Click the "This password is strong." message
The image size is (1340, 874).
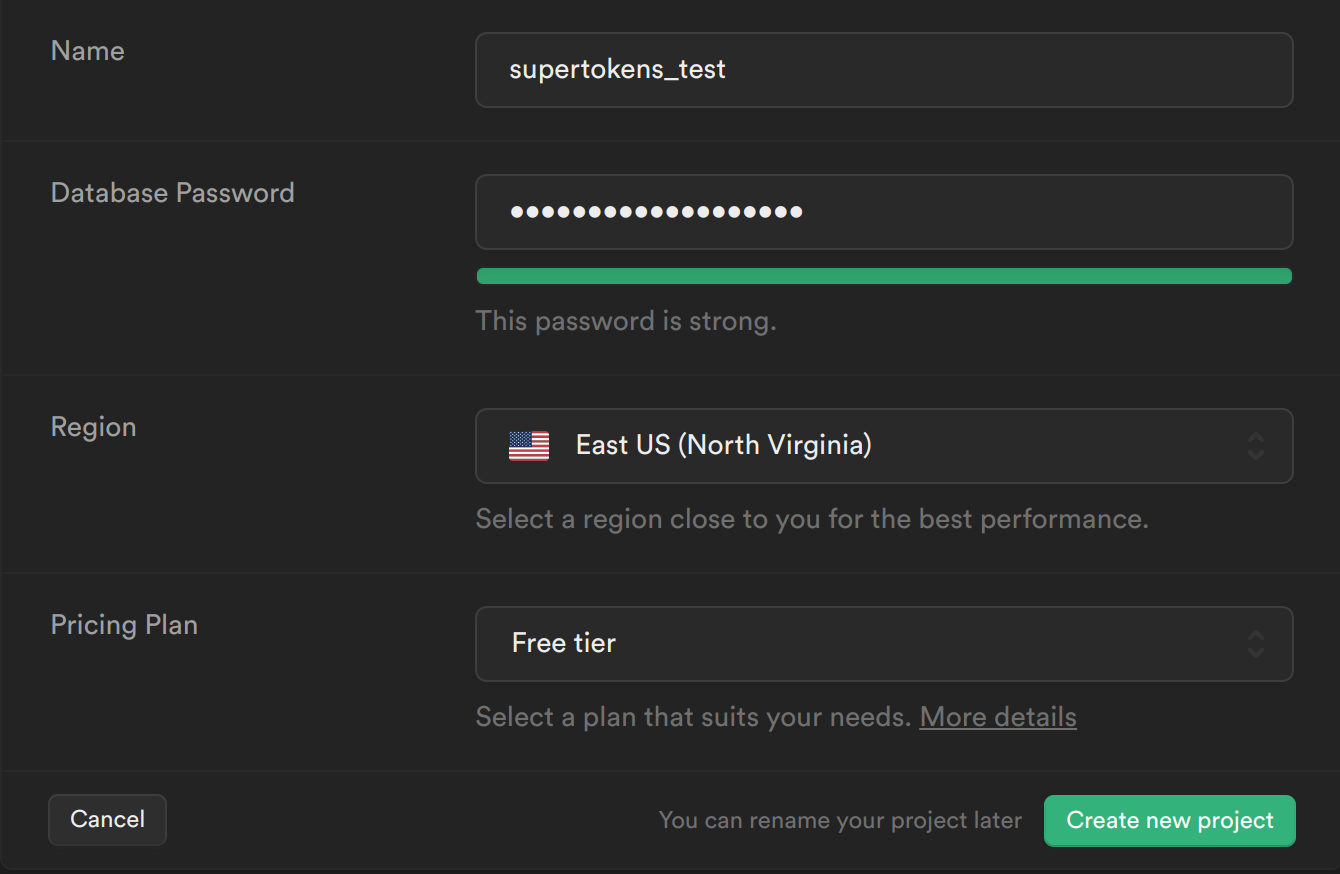(x=626, y=321)
